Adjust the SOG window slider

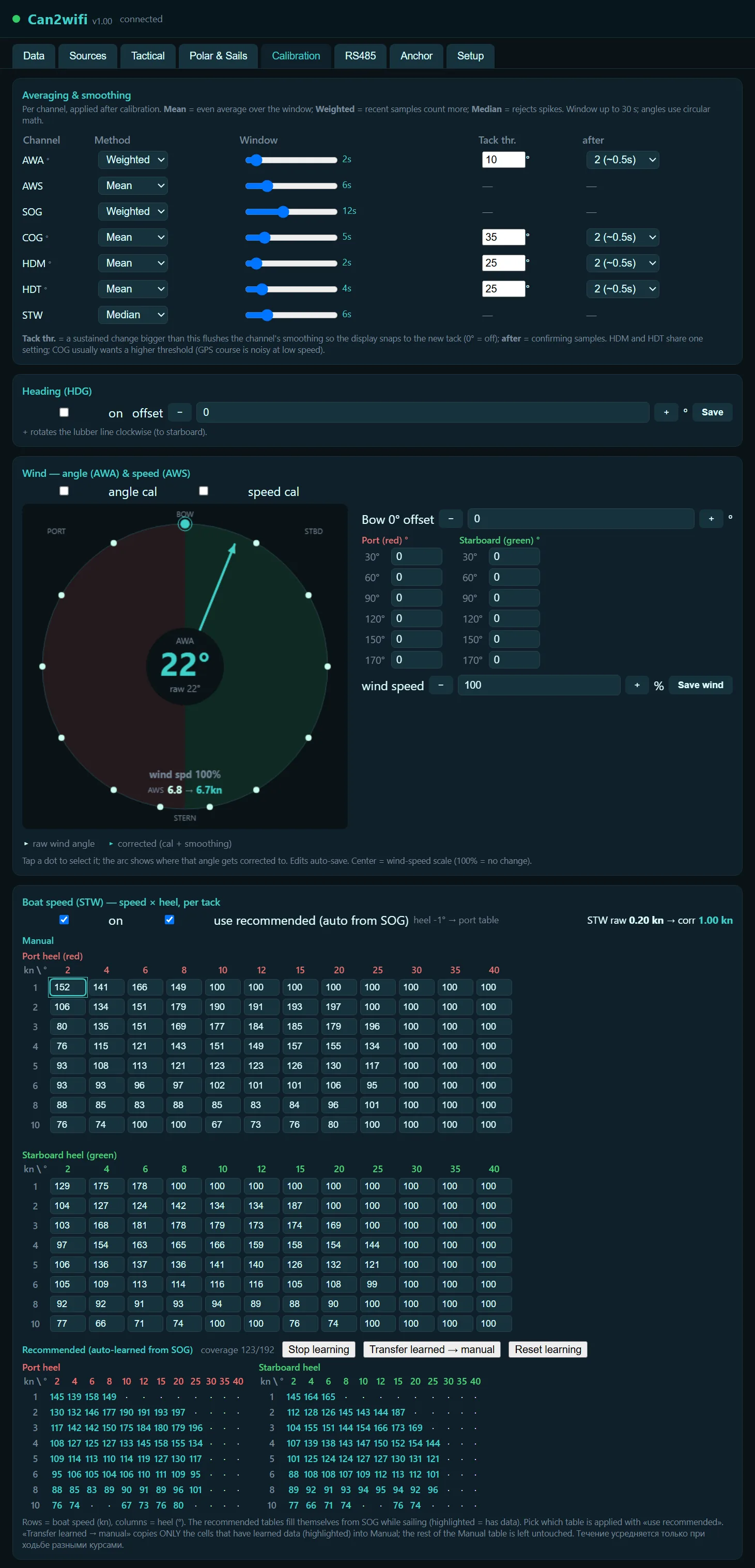pos(291,212)
